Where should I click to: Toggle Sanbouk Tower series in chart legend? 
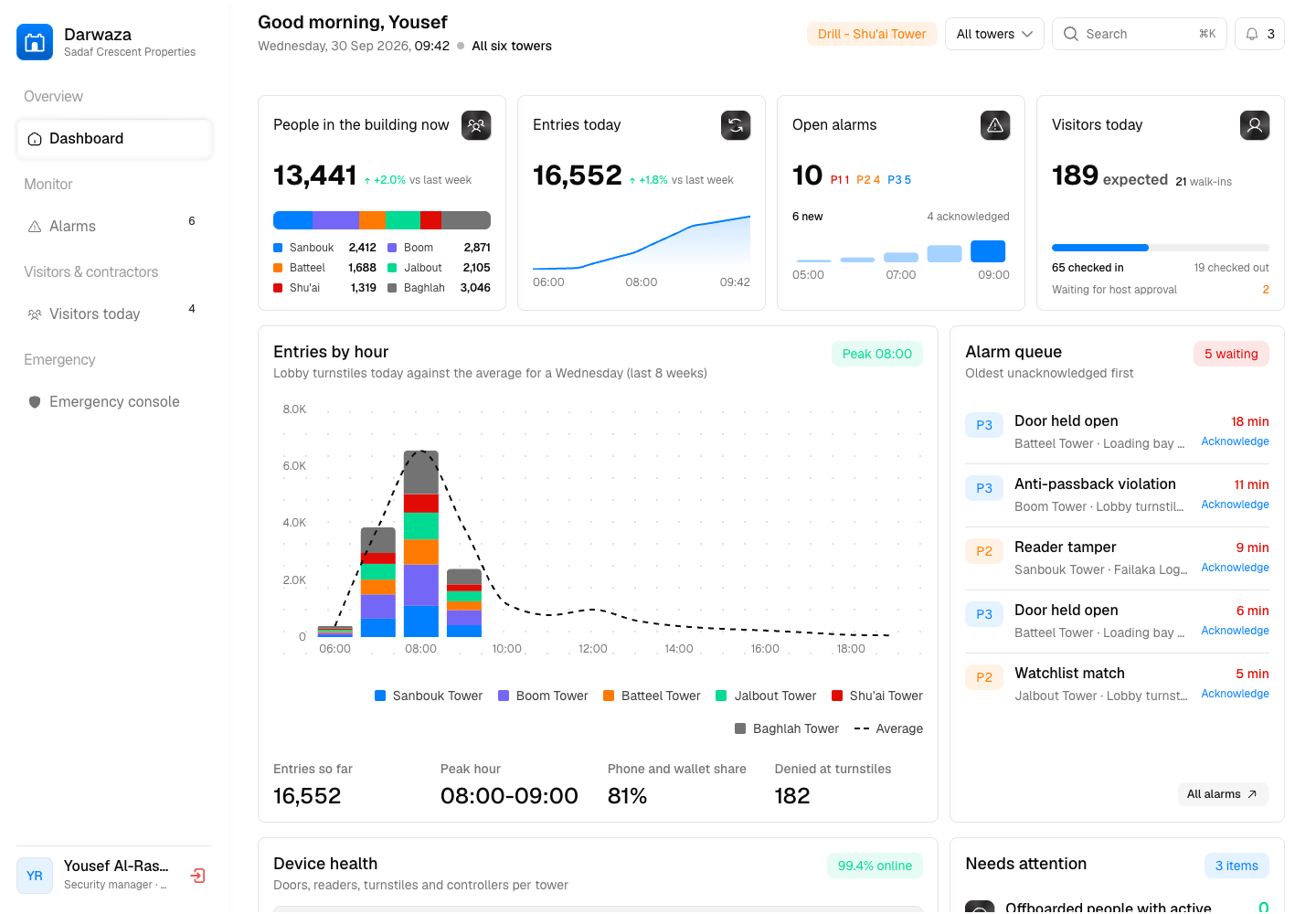pos(429,696)
